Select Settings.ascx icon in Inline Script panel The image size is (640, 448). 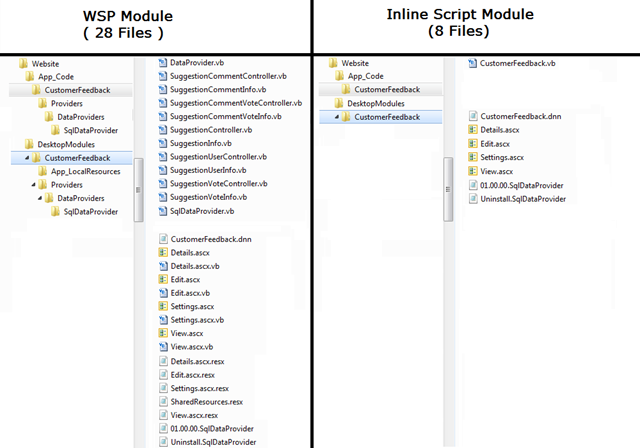coord(473,157)
